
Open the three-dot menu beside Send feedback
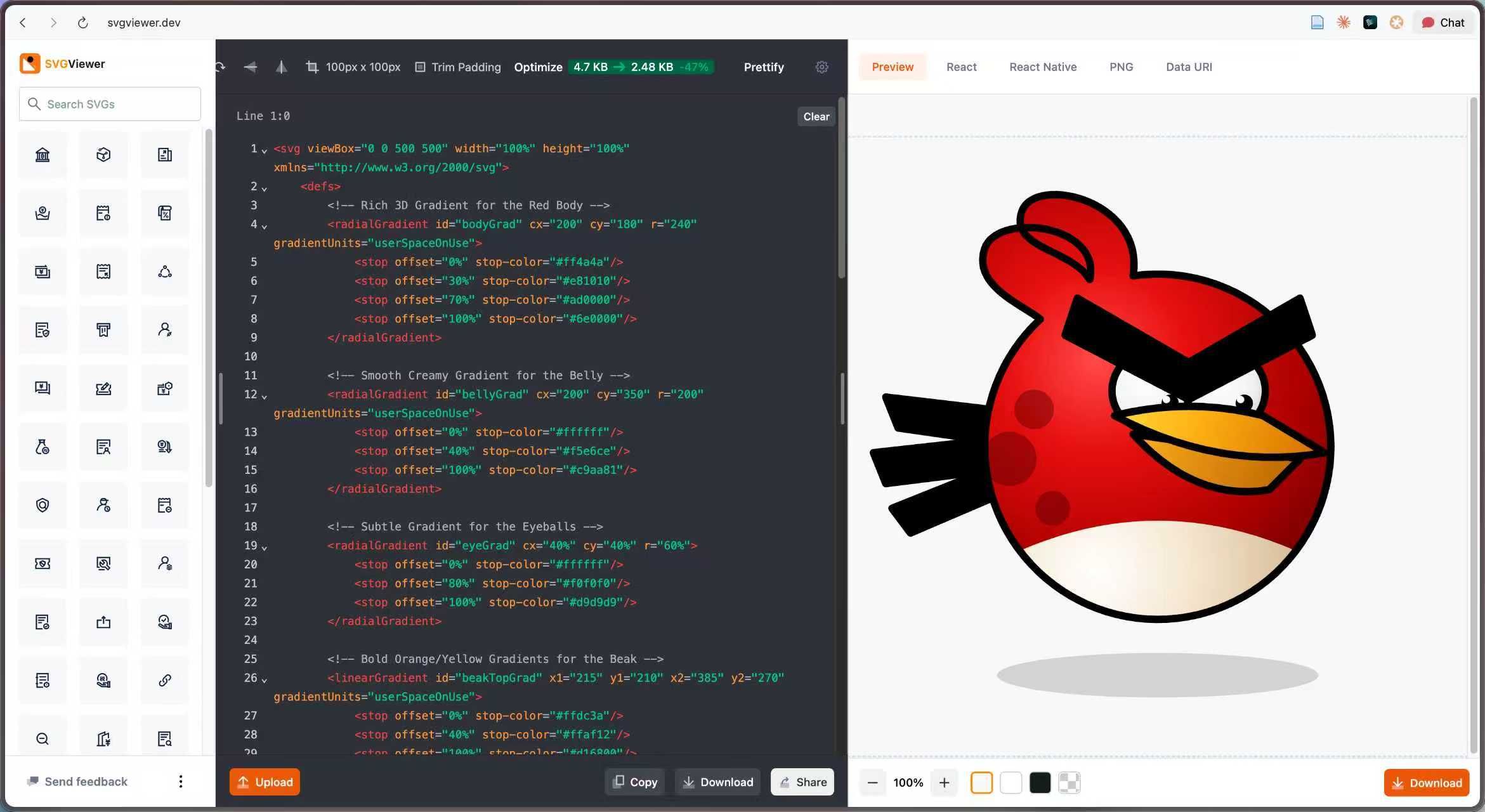(x=181, y=782)
